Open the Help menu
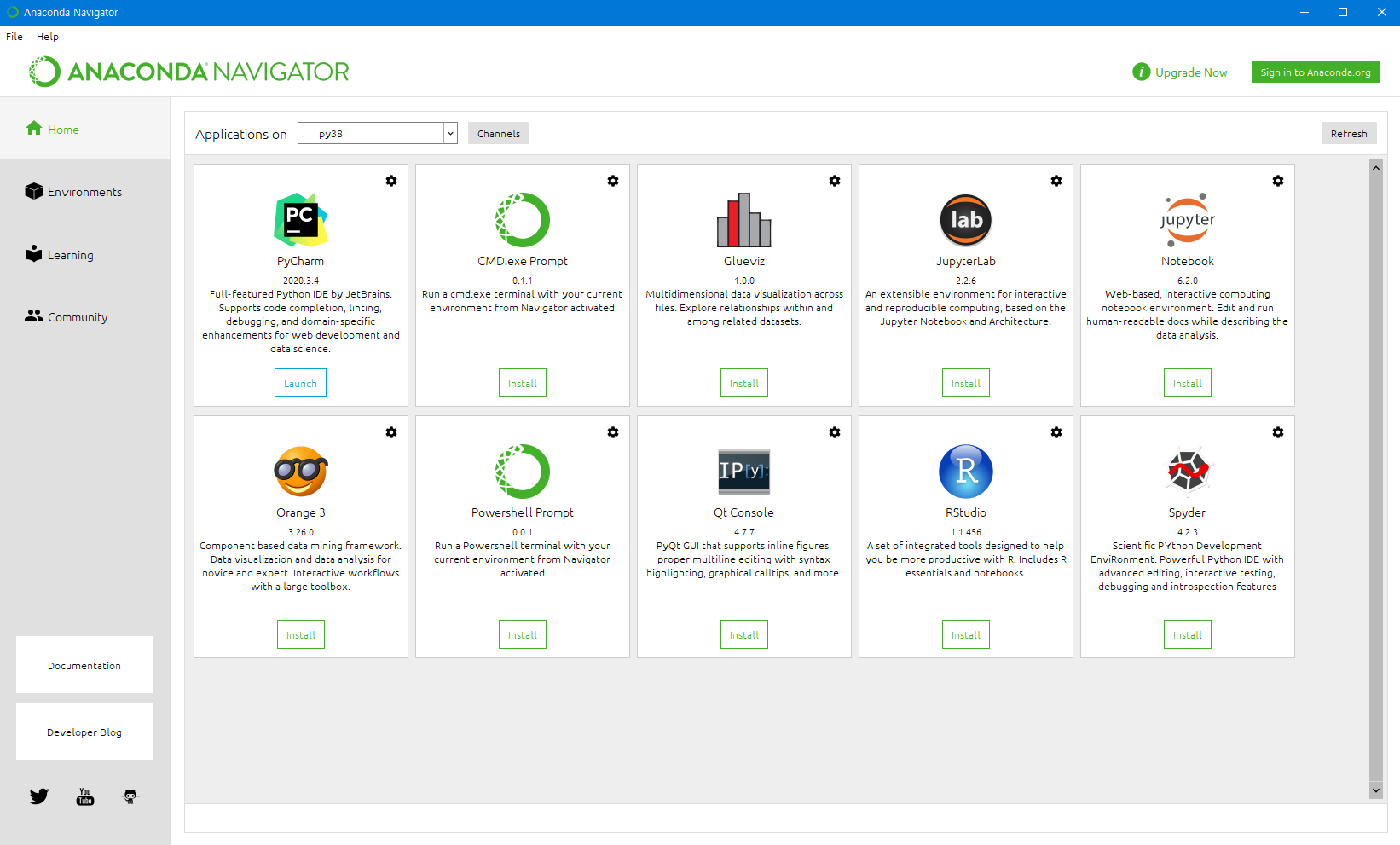Screen dimensions: 1400x845 coord(48,37)
